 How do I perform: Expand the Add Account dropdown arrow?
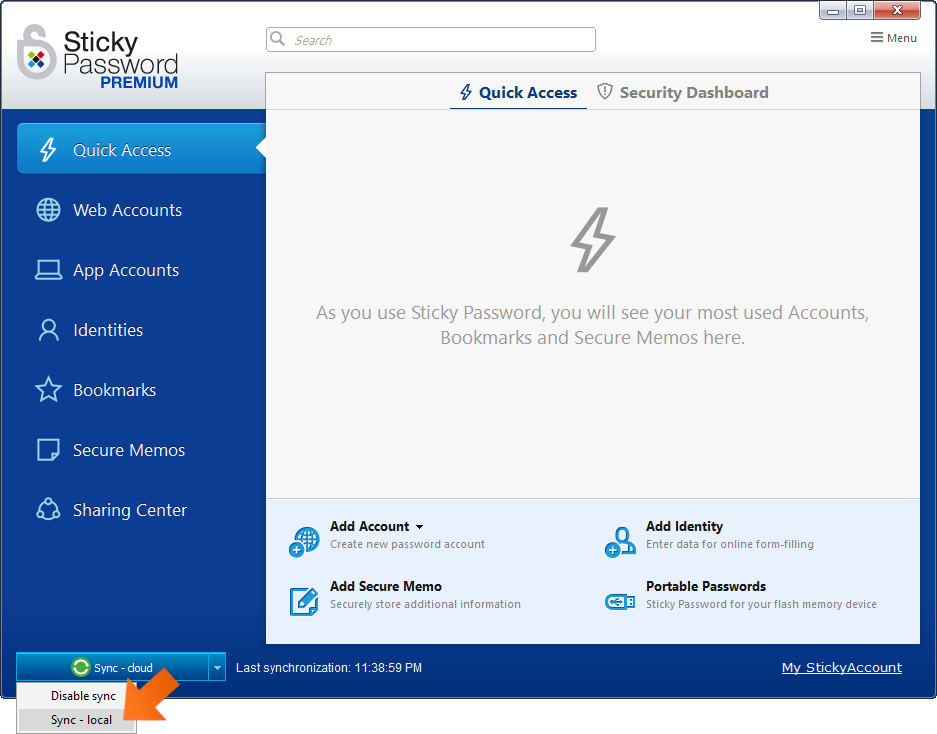[x=419, y=527]
